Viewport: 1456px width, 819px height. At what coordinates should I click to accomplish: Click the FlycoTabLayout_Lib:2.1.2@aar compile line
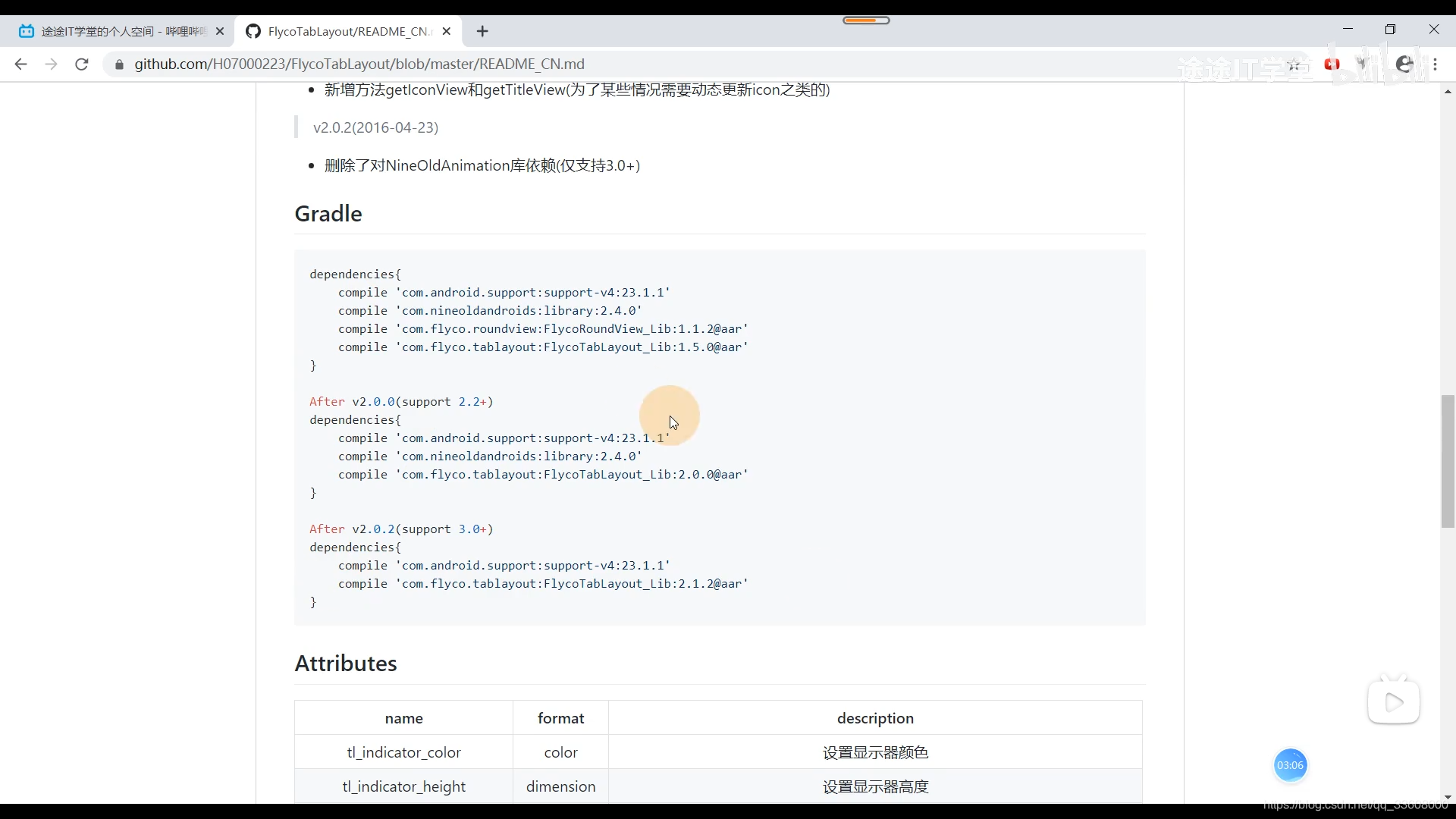click(x=543, y=584)
